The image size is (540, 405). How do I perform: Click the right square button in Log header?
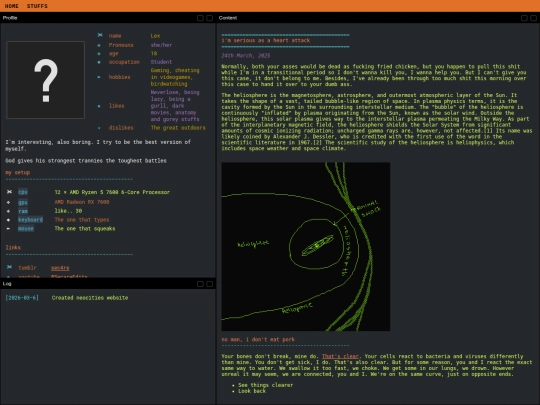209,284
